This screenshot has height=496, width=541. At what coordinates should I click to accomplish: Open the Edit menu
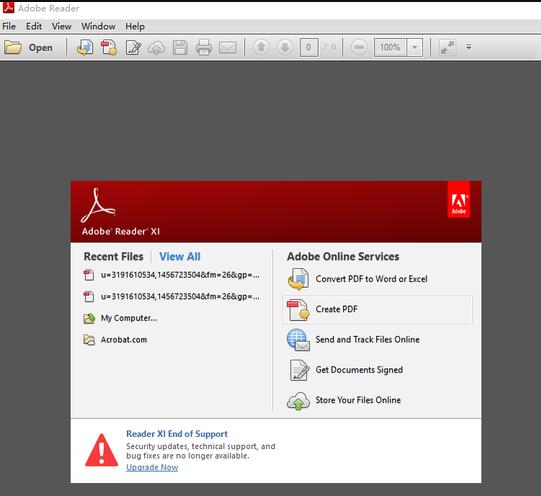[x=34, y=26]
